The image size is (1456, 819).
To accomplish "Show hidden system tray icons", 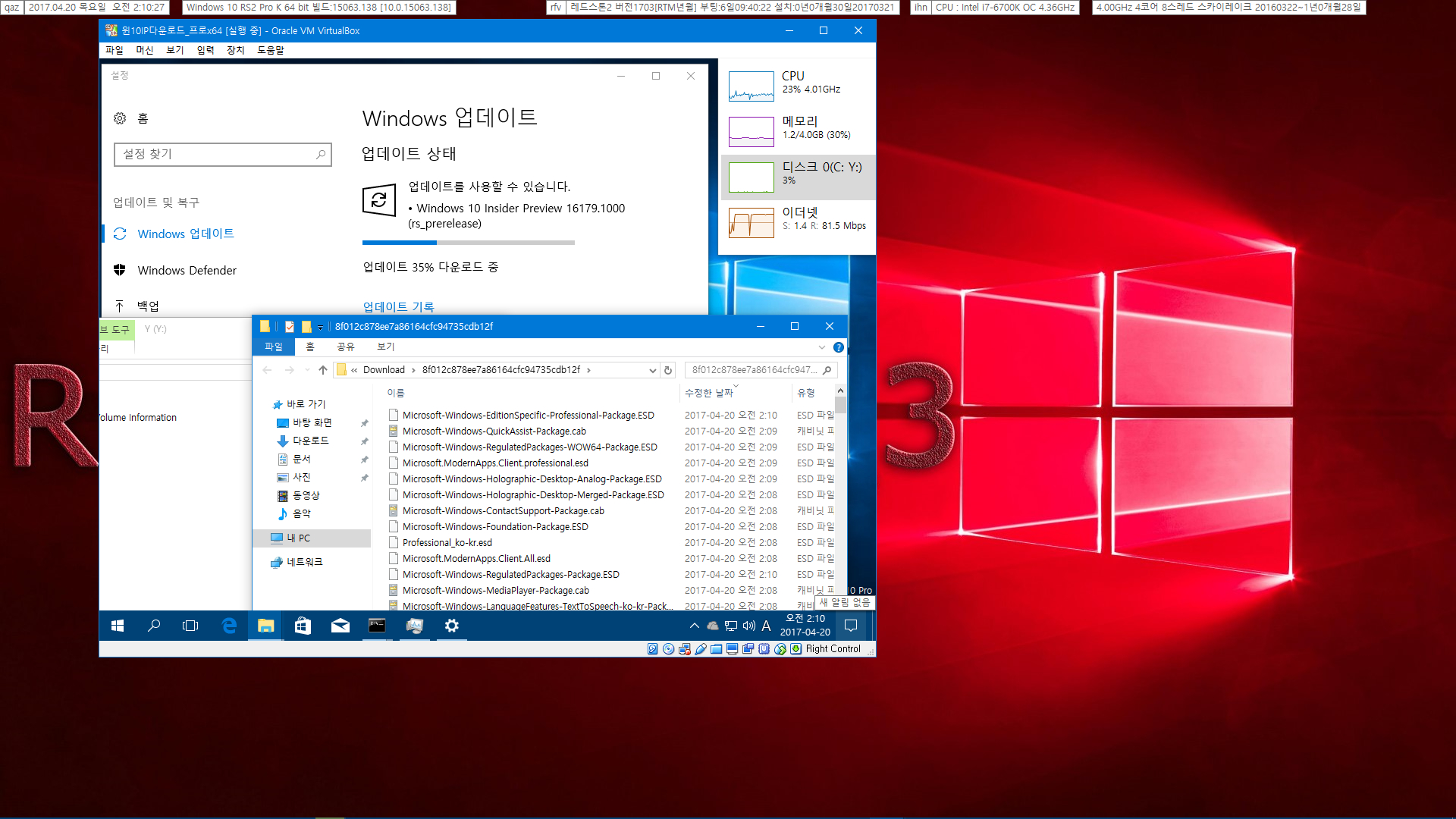I will click(x=694, y=626).
